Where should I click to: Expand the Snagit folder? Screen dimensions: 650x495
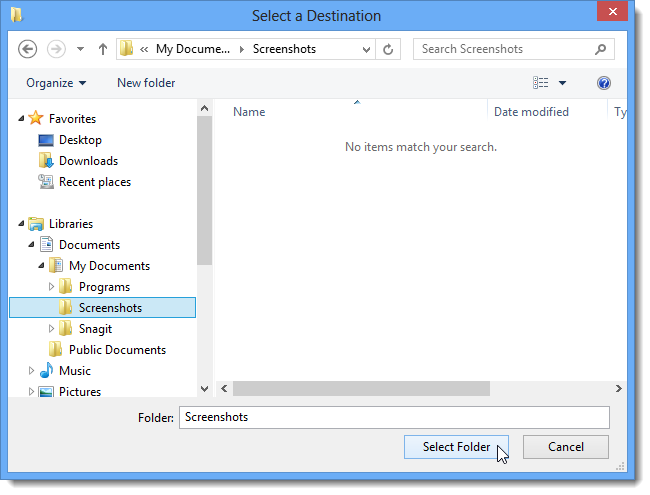point(51,329)
